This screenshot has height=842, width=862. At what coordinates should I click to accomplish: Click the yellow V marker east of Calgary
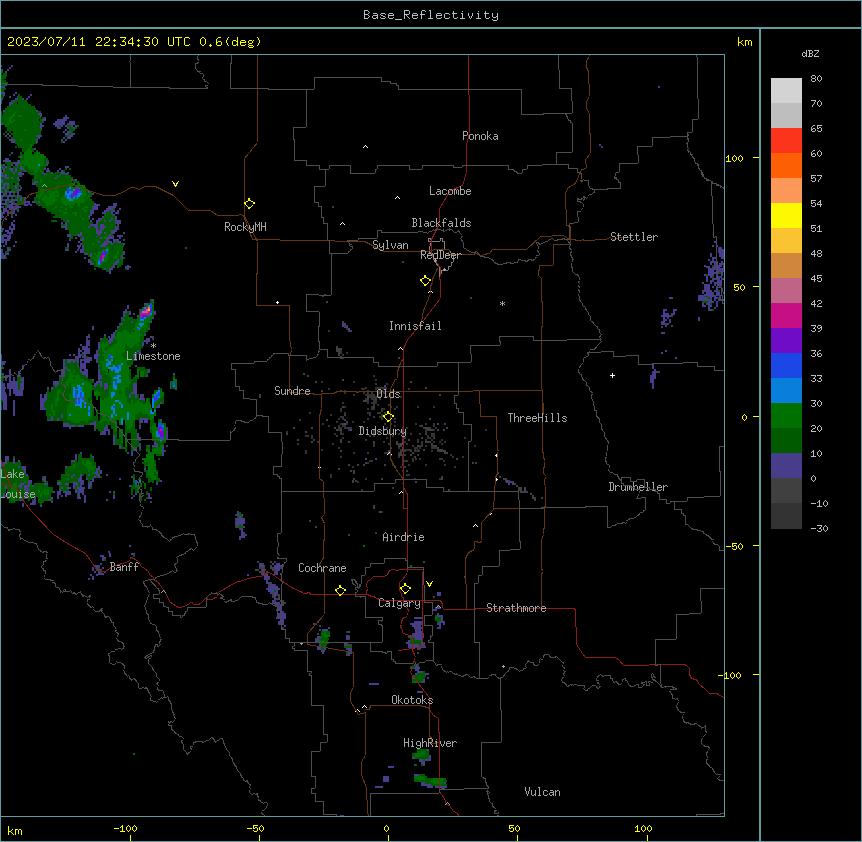point(429,584)
